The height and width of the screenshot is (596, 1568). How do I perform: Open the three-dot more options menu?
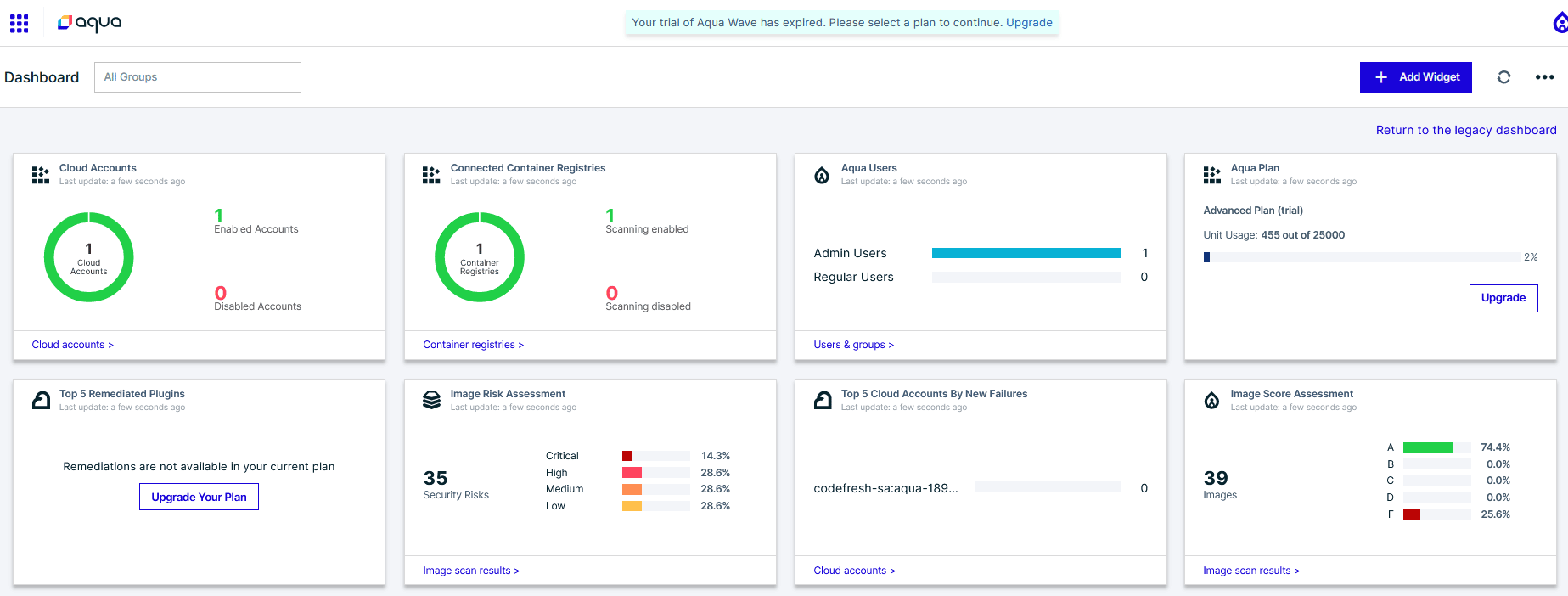coord(1544,77)
